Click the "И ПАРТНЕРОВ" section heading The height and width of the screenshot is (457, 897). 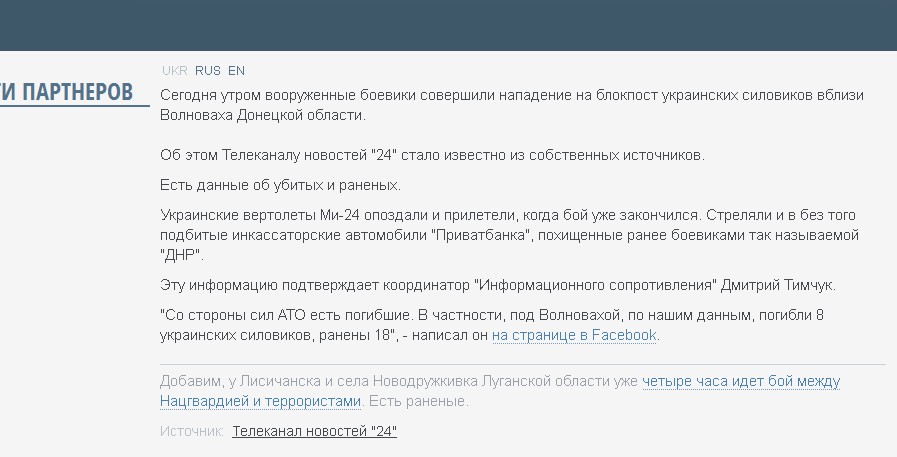tap(66, 92)
